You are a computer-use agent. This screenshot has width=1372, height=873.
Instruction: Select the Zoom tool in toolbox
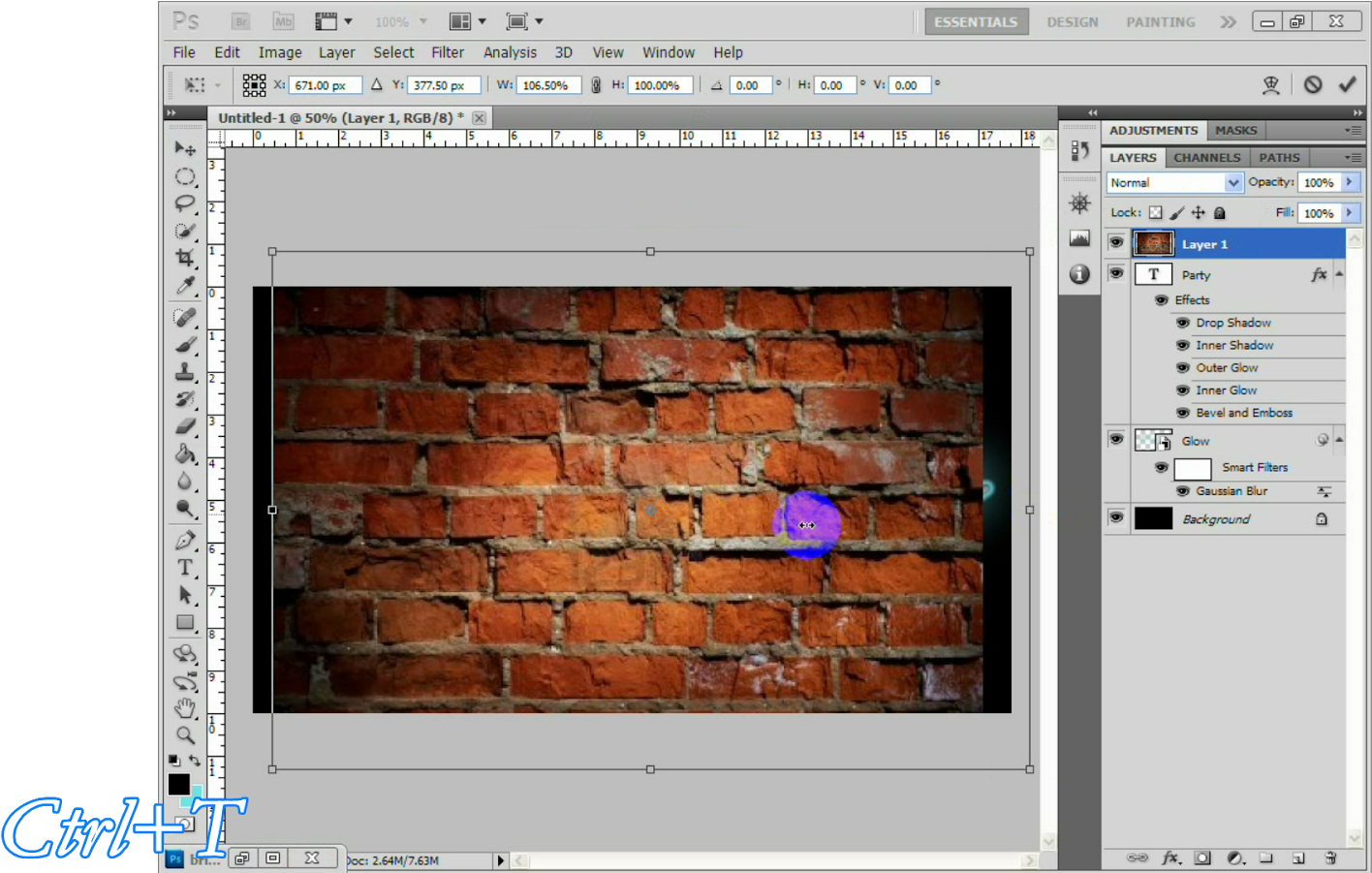coord(184,735)
